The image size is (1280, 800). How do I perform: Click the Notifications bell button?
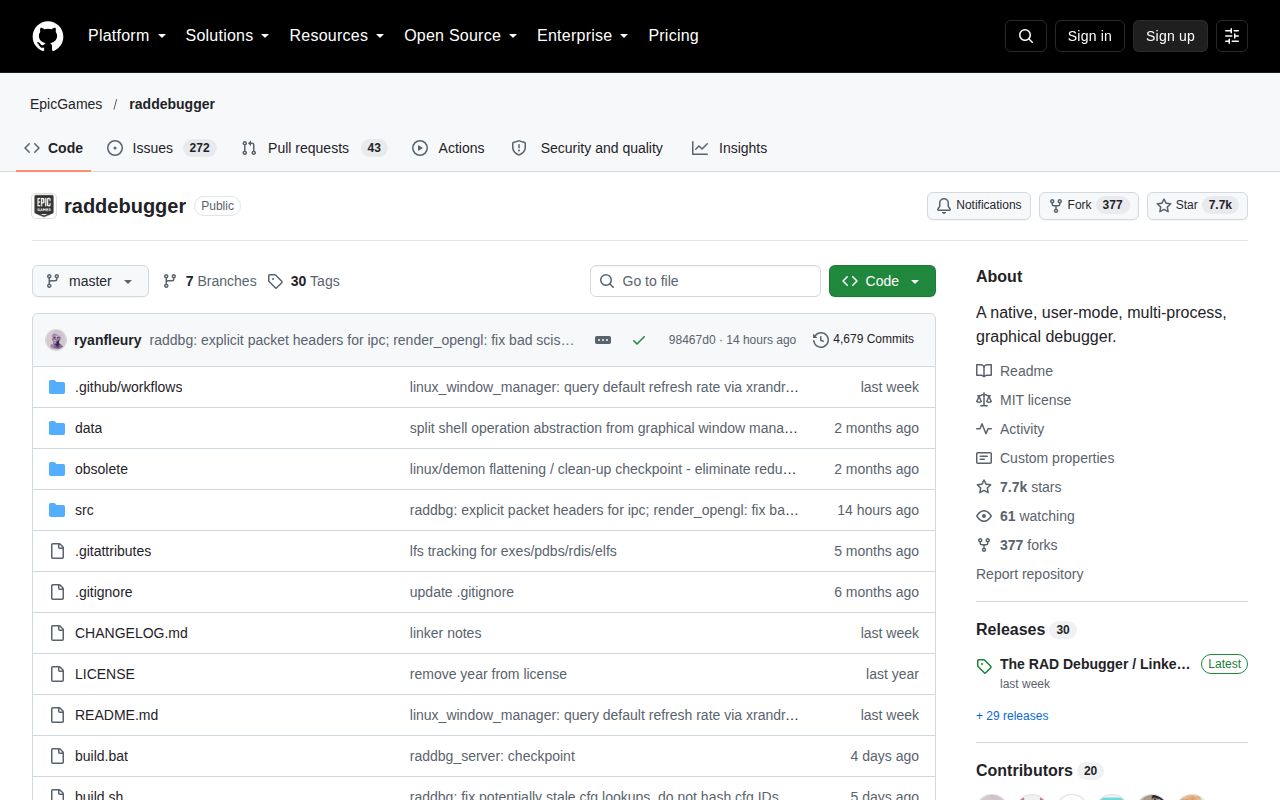pos(979,205)
